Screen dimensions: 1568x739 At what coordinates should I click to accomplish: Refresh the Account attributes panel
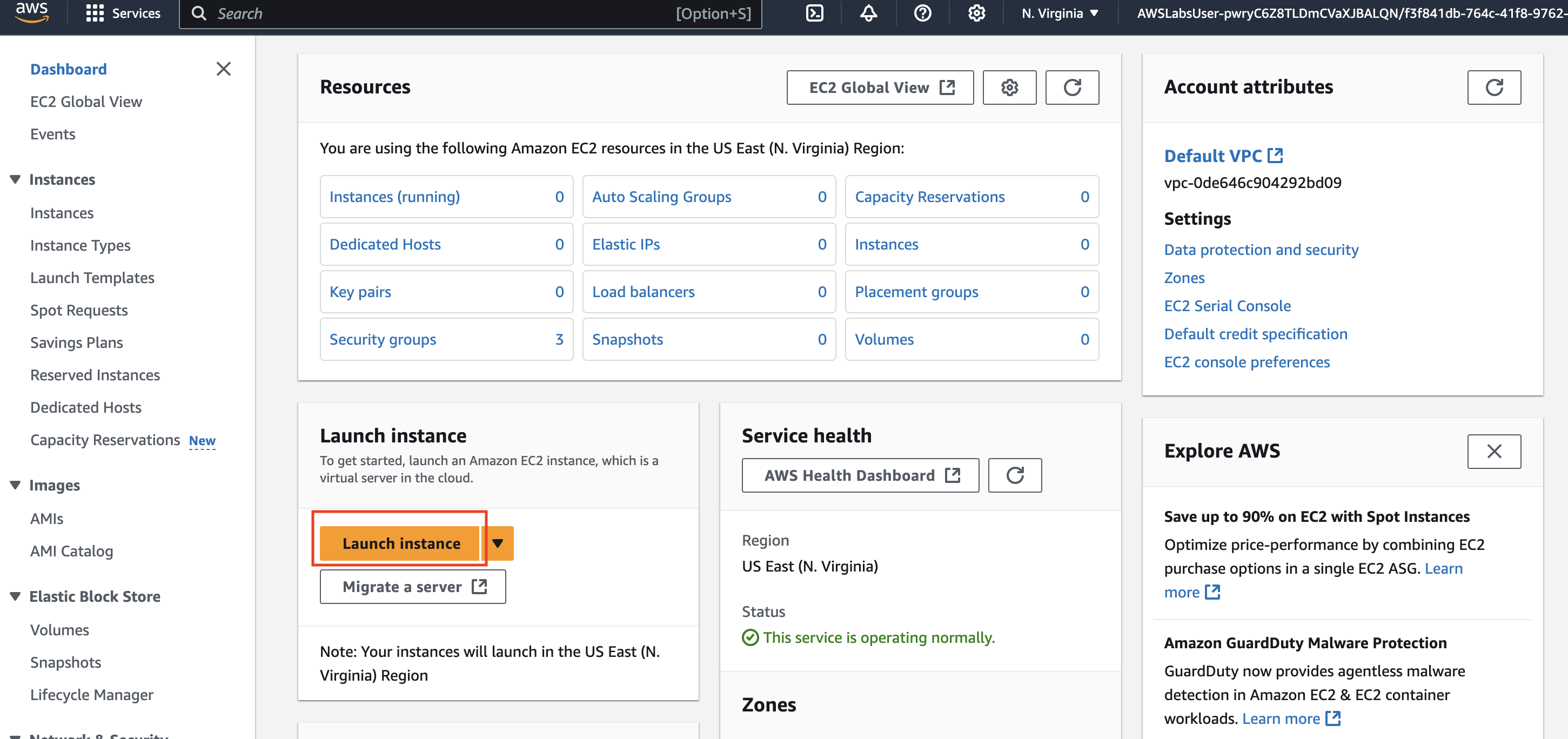coord(1494,88)
